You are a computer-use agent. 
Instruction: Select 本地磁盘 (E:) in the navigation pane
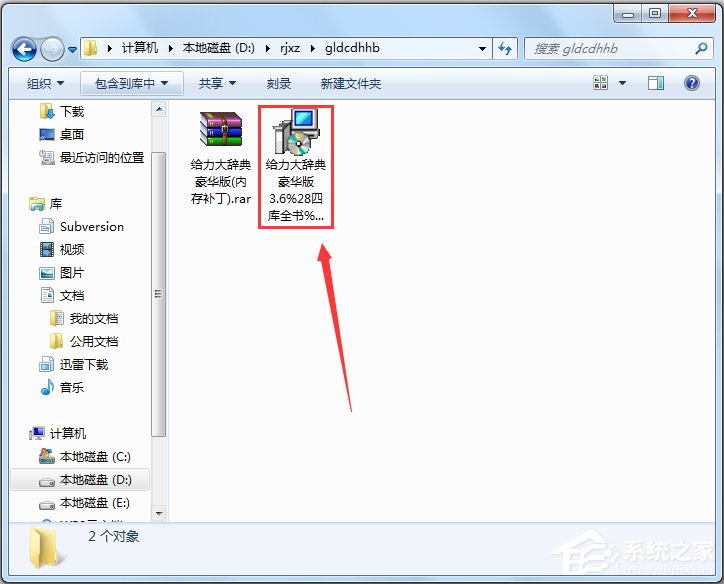point(95,503)
